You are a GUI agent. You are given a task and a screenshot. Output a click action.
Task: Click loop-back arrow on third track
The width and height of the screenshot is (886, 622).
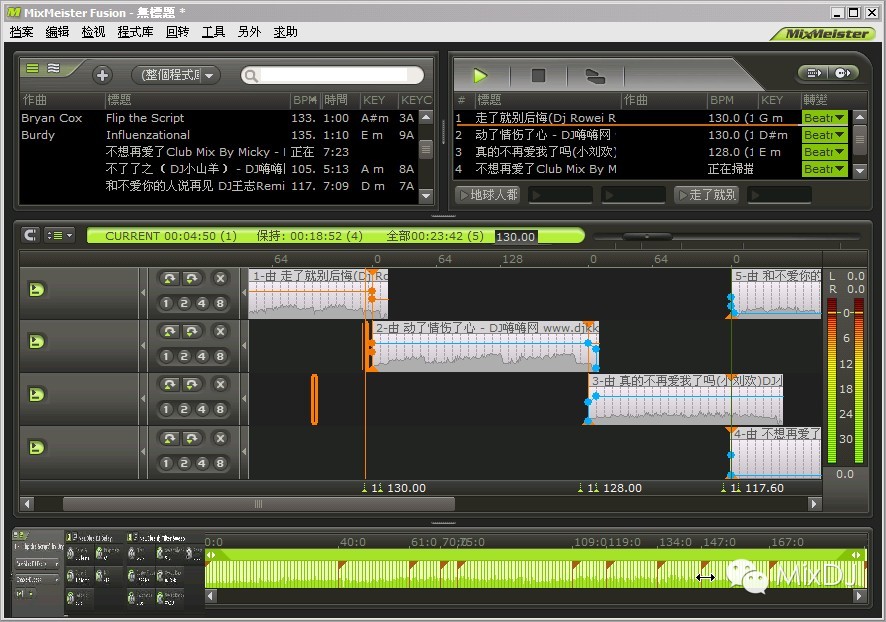click(x=169, y=384)
